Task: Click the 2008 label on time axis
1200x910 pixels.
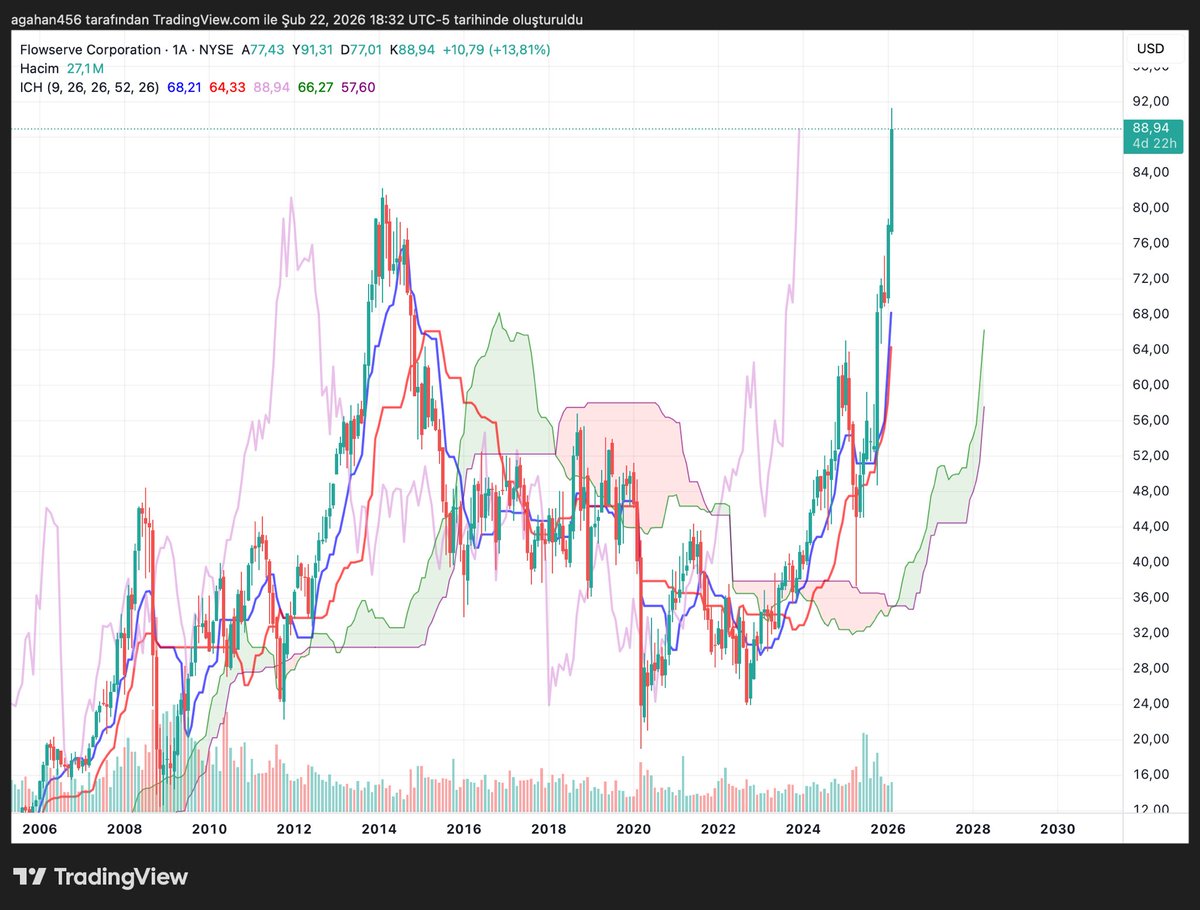Action: click(123, 829)
